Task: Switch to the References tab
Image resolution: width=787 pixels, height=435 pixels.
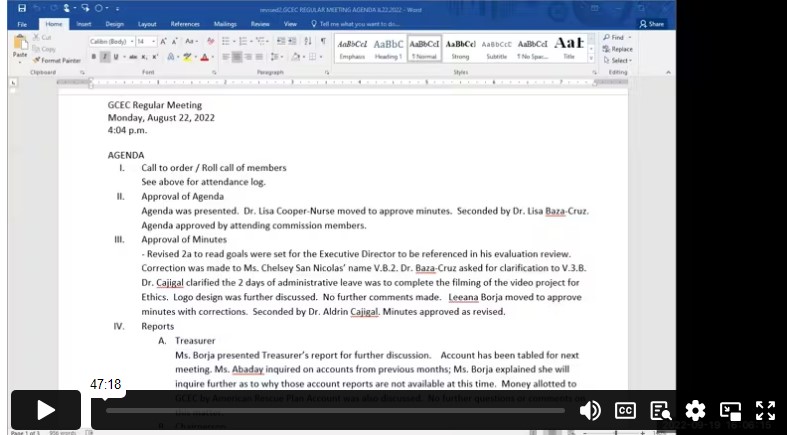Action: [185, 24]
